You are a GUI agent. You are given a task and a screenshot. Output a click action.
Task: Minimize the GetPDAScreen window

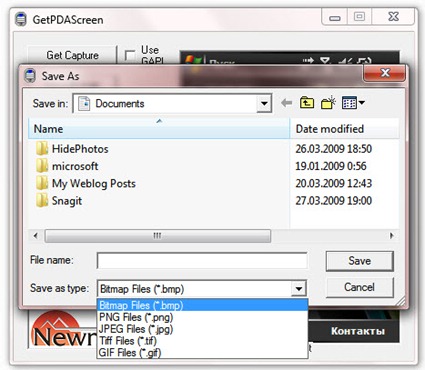coord(335,17)
